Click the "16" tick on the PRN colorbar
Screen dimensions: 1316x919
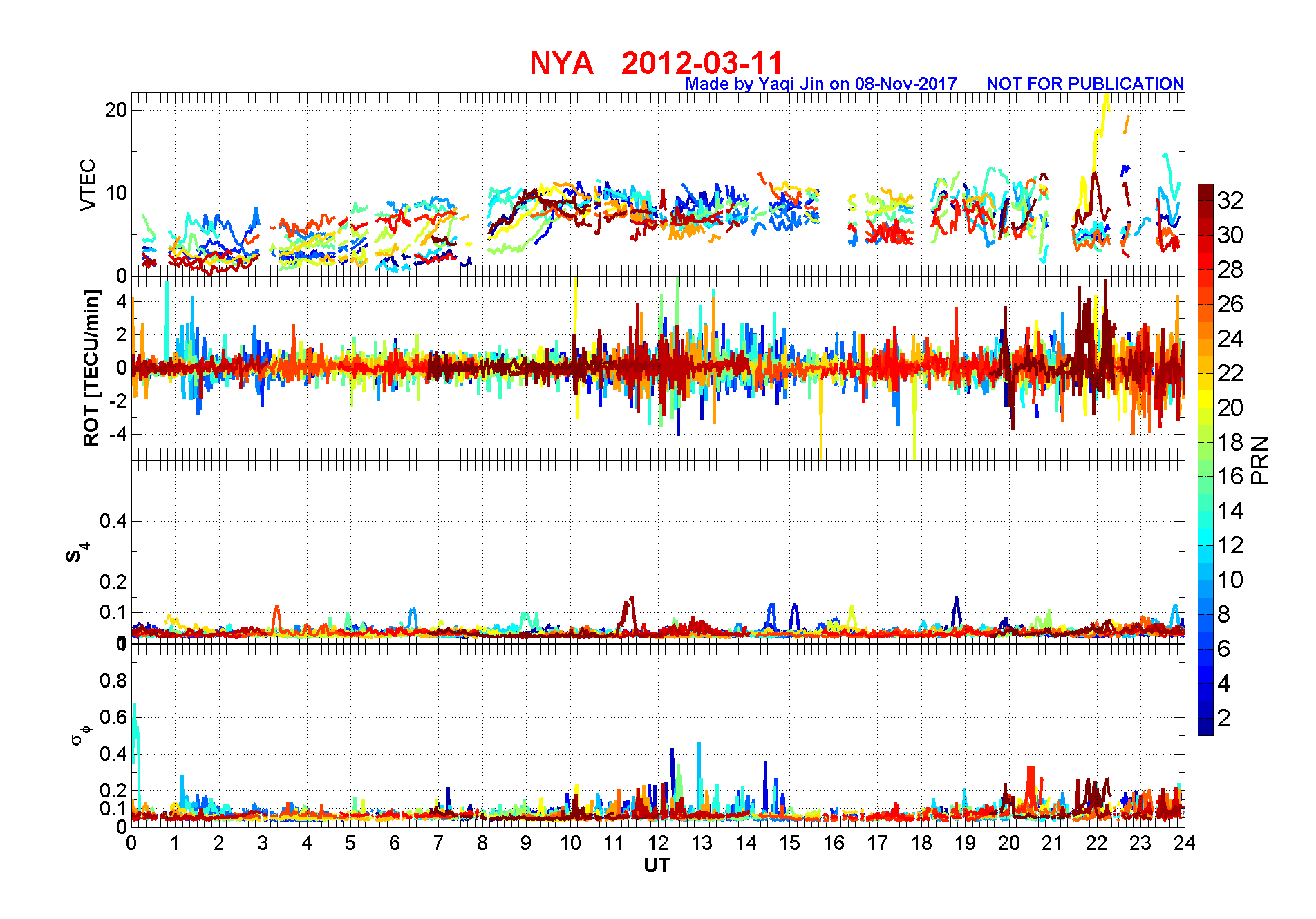1230,476
